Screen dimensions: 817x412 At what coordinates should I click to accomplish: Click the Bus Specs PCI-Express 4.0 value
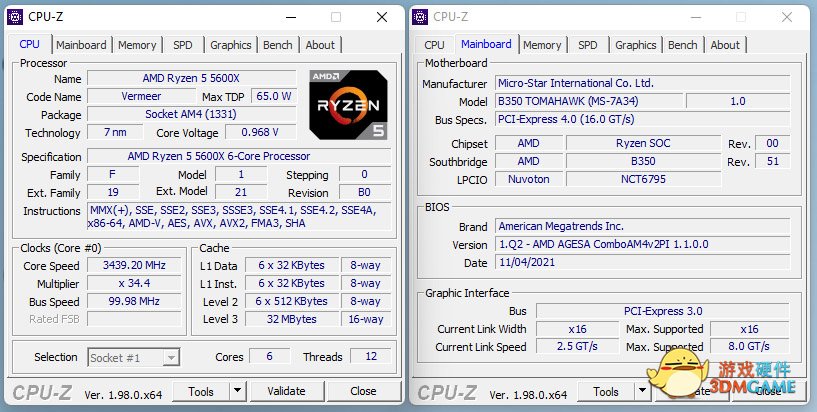tap(642, 119)
